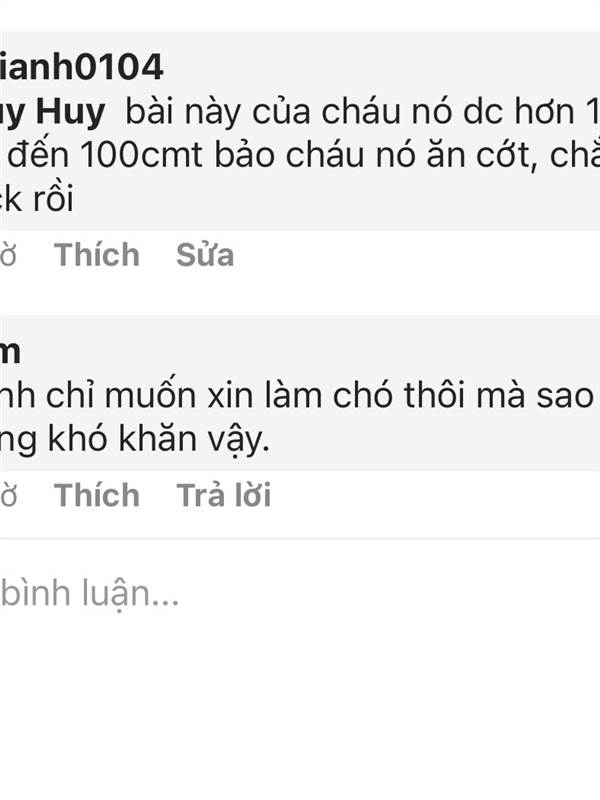
Task: Like the ianh0104 comment with Thích
Action: 97,254
